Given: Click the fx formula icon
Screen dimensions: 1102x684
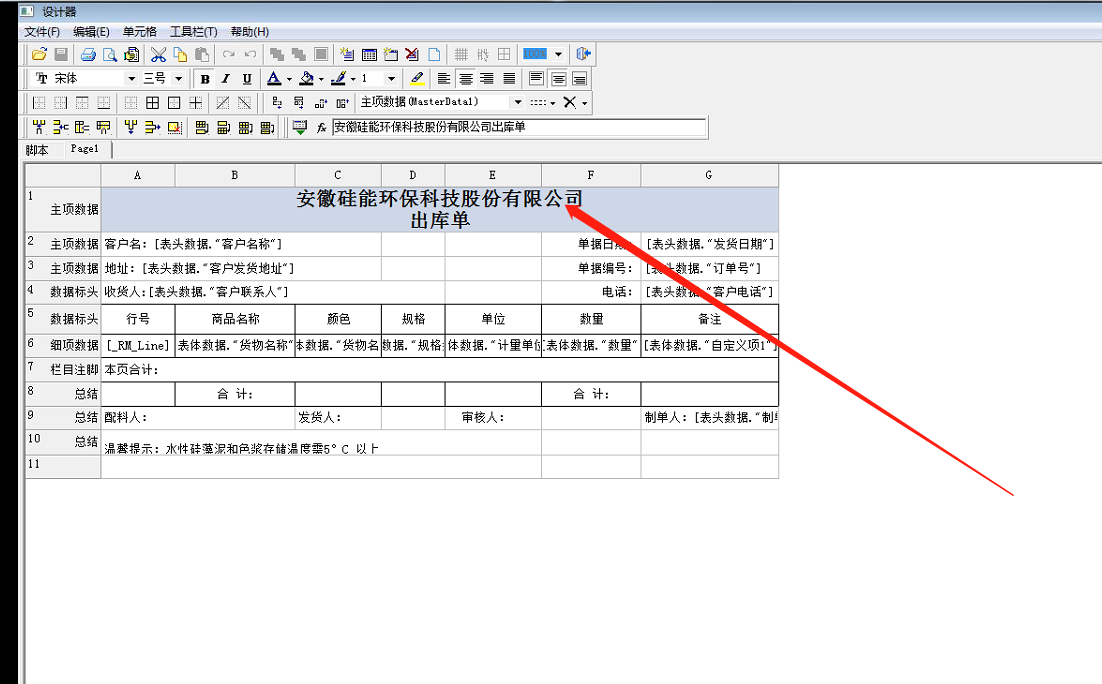Looking at the screenshot, I should pos(321,128).
